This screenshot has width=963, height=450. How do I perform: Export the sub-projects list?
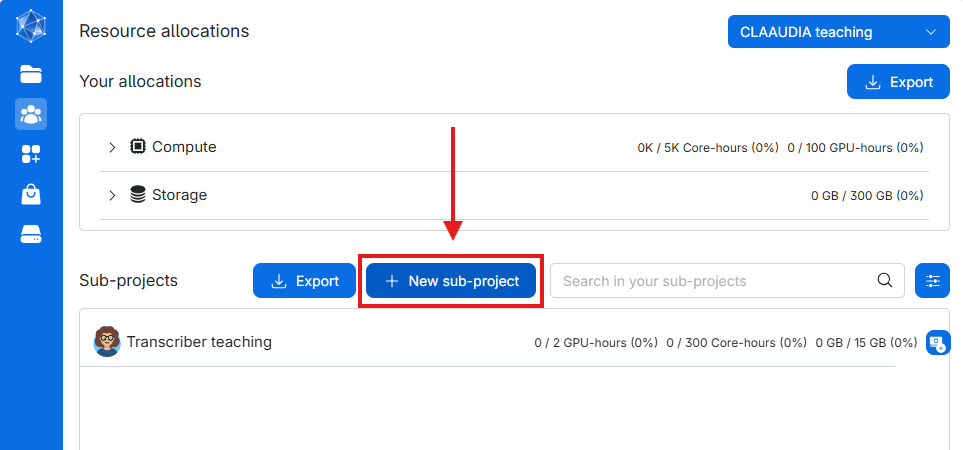(x=305, y=281)
